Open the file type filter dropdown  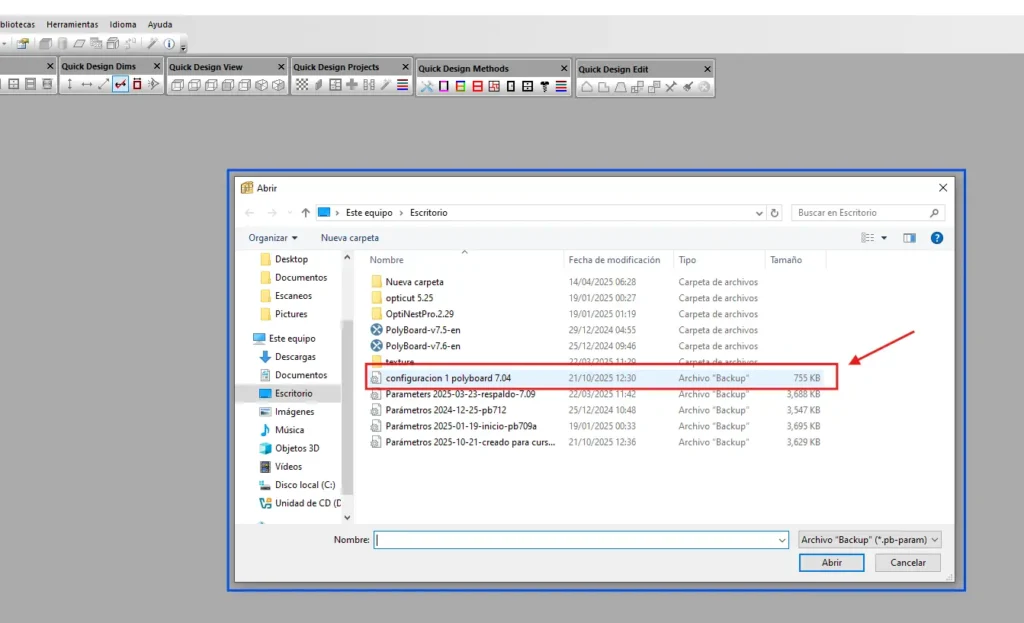[870, 539]
